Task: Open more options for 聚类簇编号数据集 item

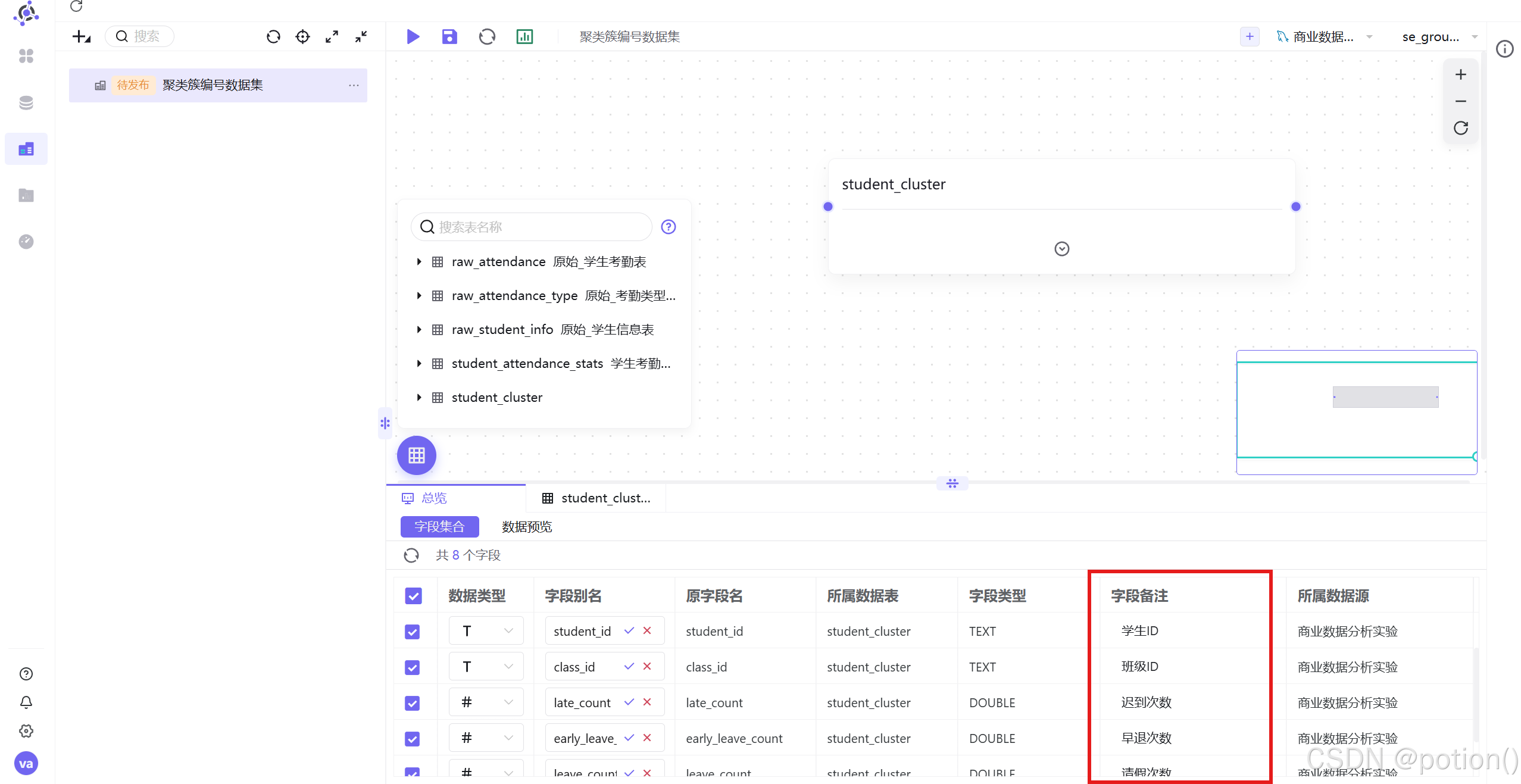Action: pos(354,85)
